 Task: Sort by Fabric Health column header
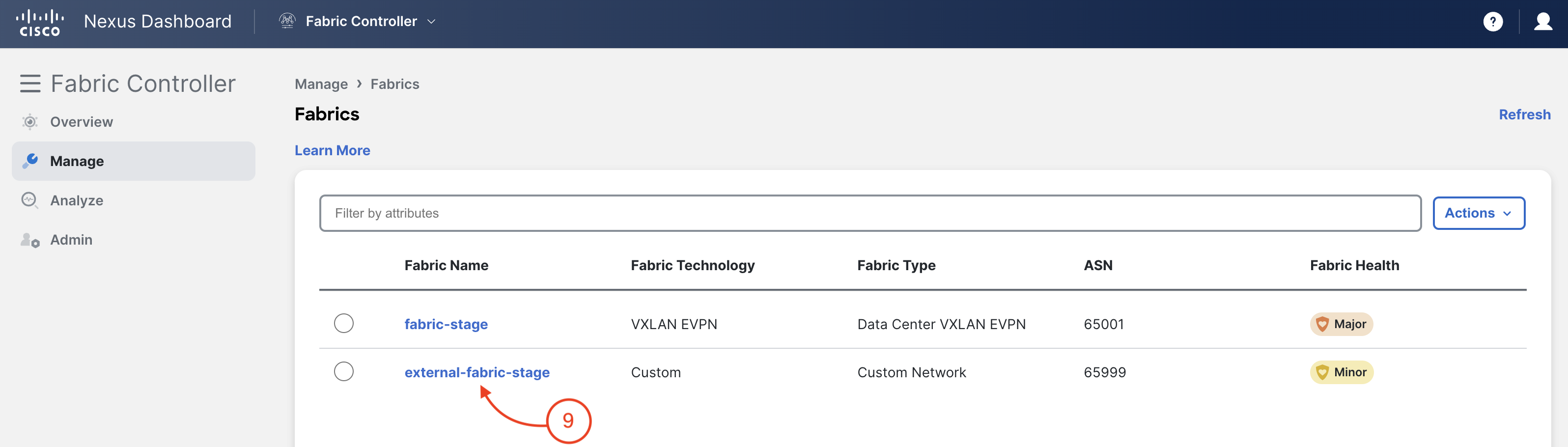[x=1354, y=266]
